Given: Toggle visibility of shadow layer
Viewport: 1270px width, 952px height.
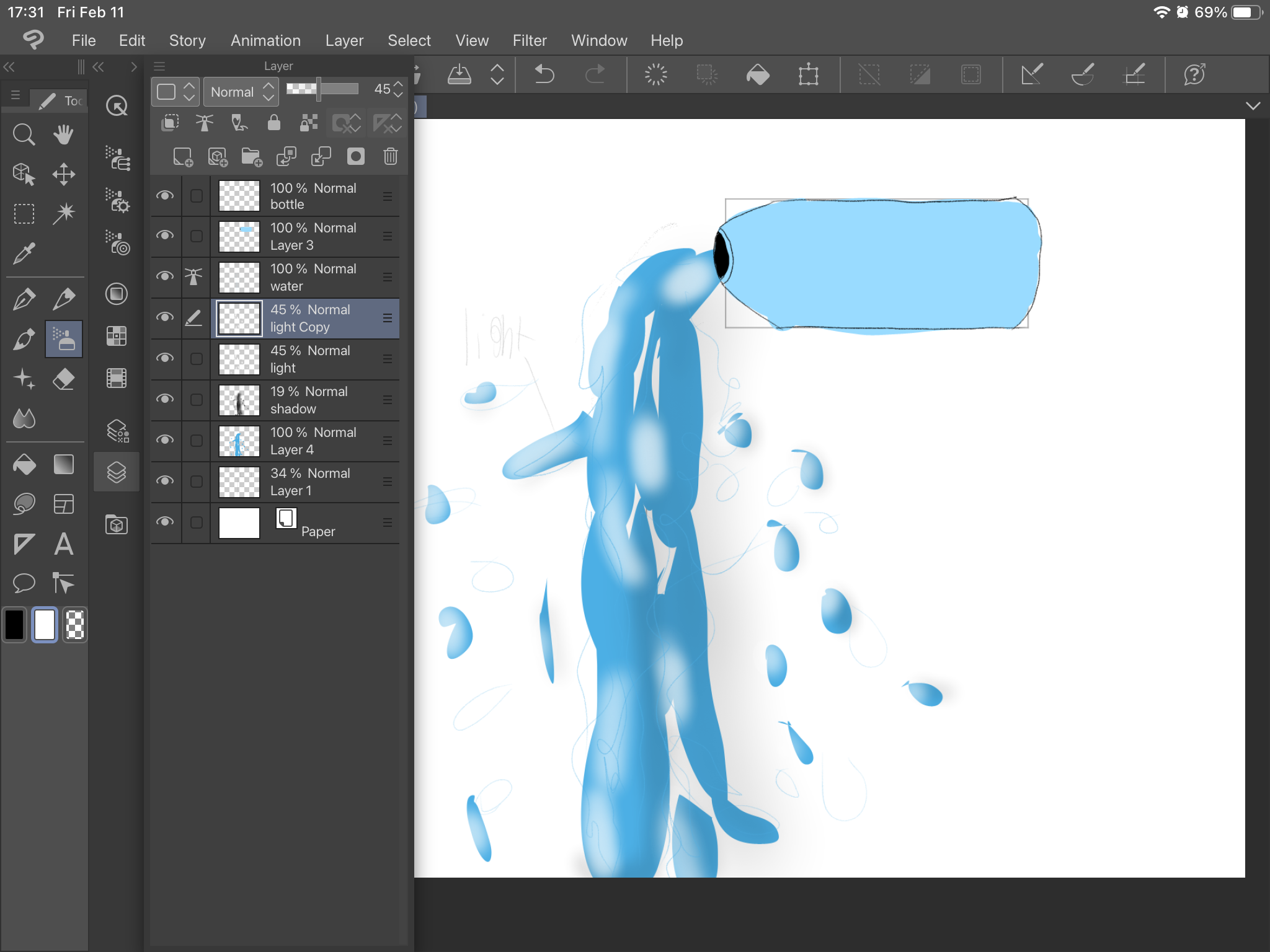Looking at the screenshot, I should tap(165, 399).
